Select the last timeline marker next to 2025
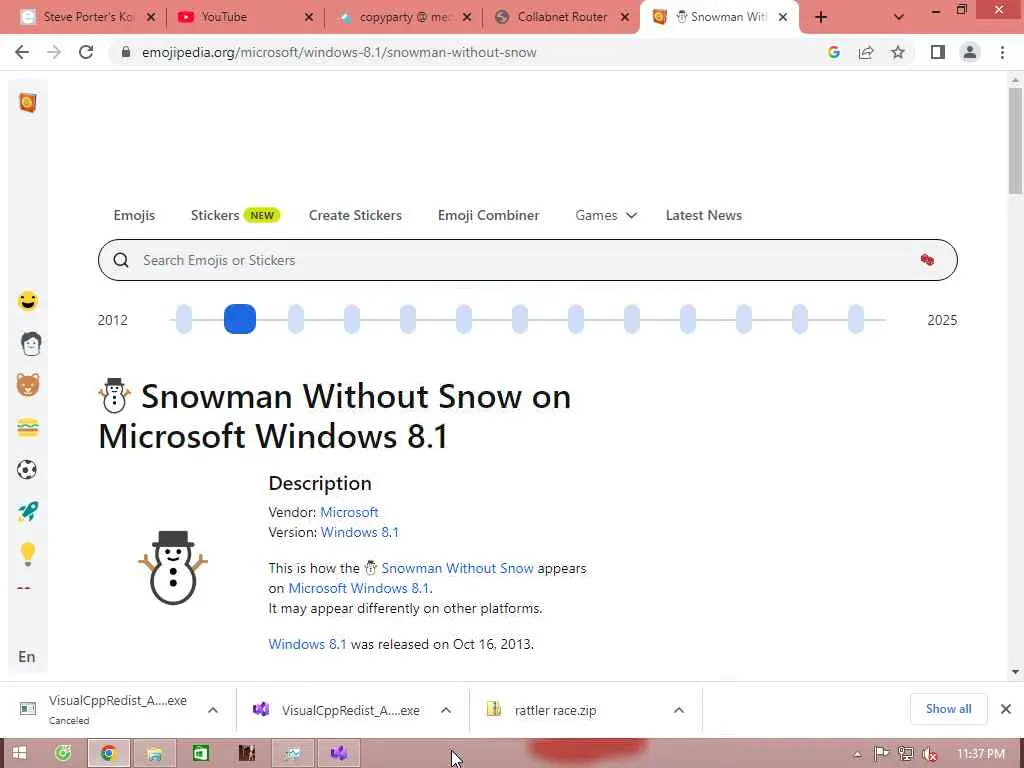This screenshot has width=1024, height=768. 856,319
